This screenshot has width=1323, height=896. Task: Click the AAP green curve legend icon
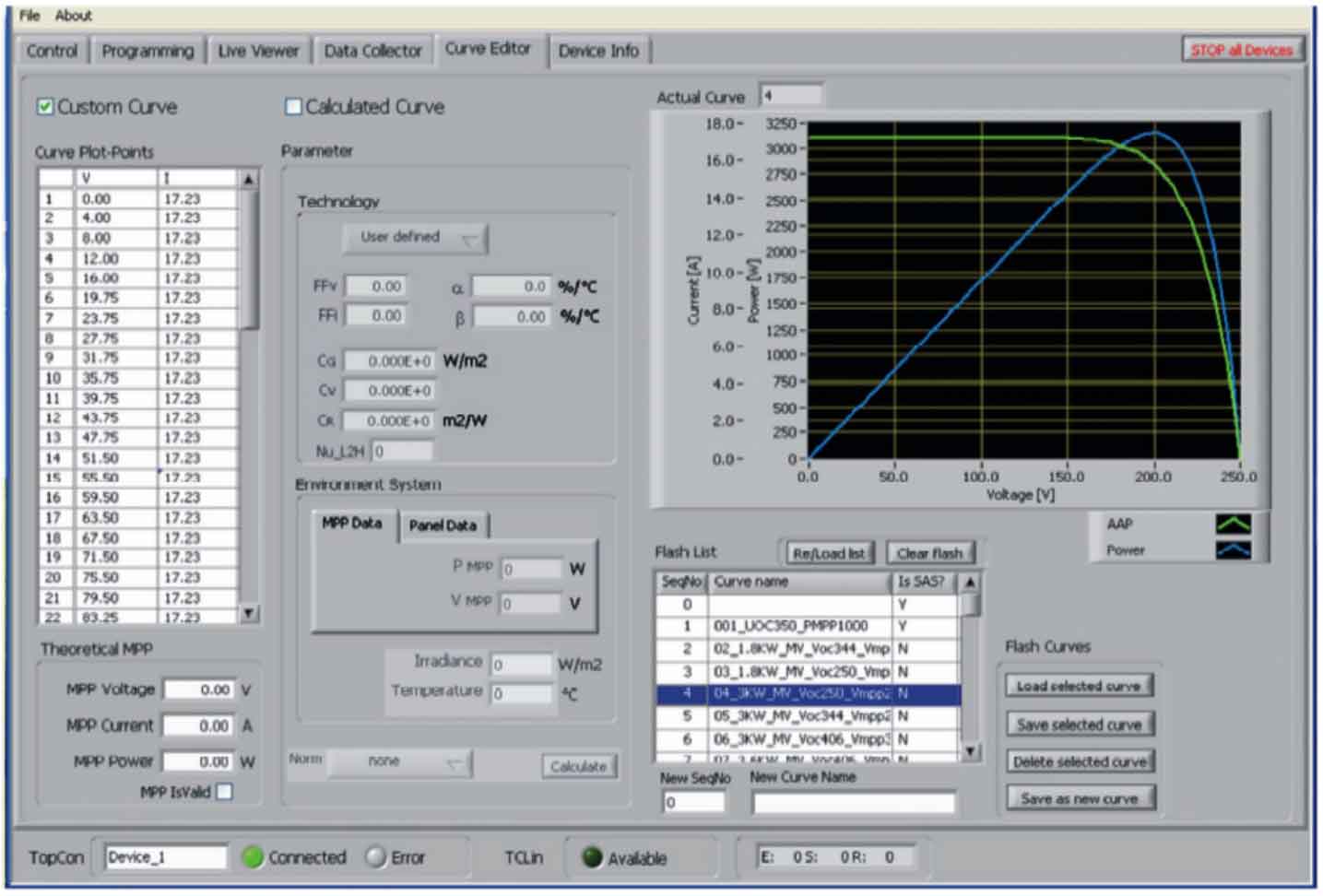[x=1233, y=524]
